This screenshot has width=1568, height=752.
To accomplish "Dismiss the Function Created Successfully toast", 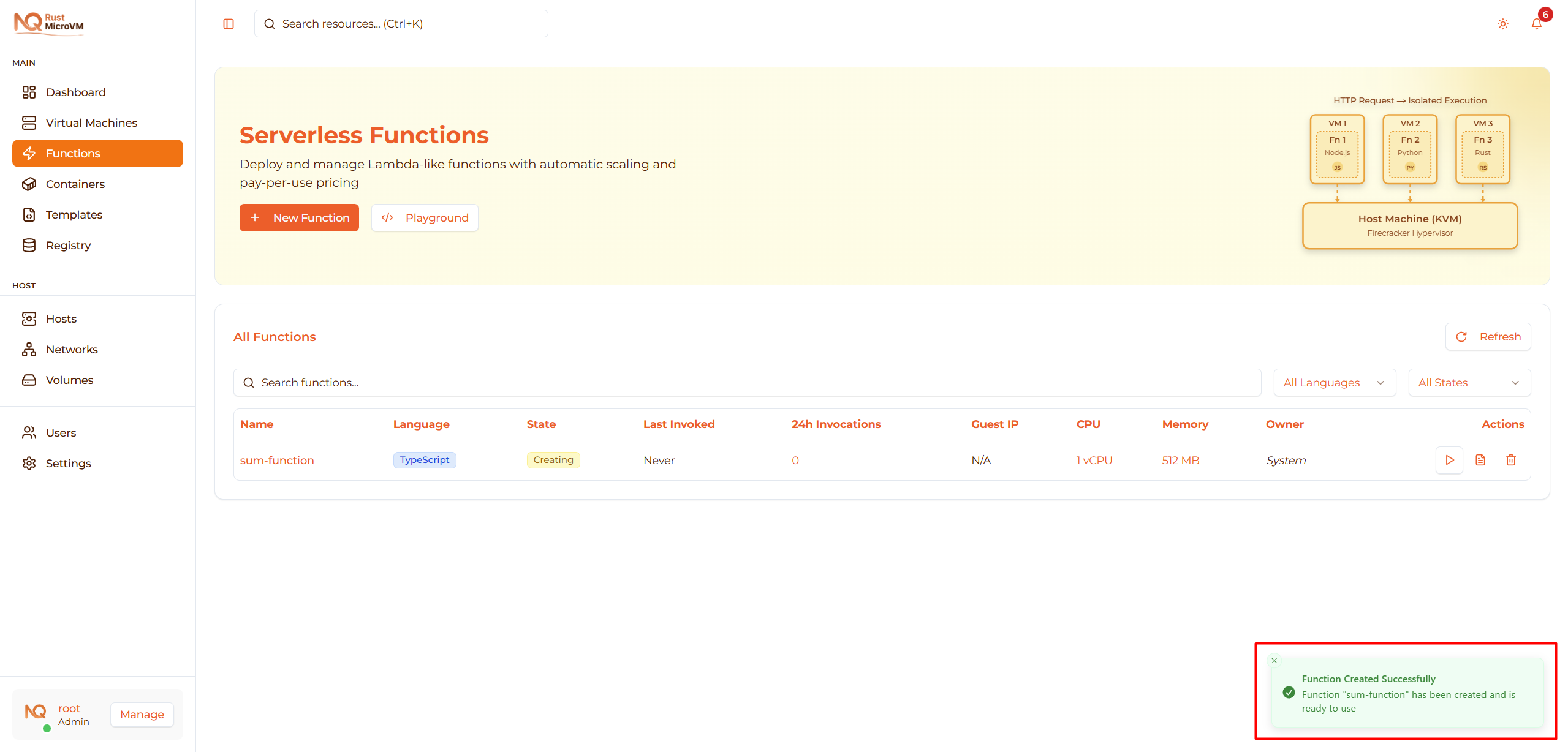I will coord(1274,660).
